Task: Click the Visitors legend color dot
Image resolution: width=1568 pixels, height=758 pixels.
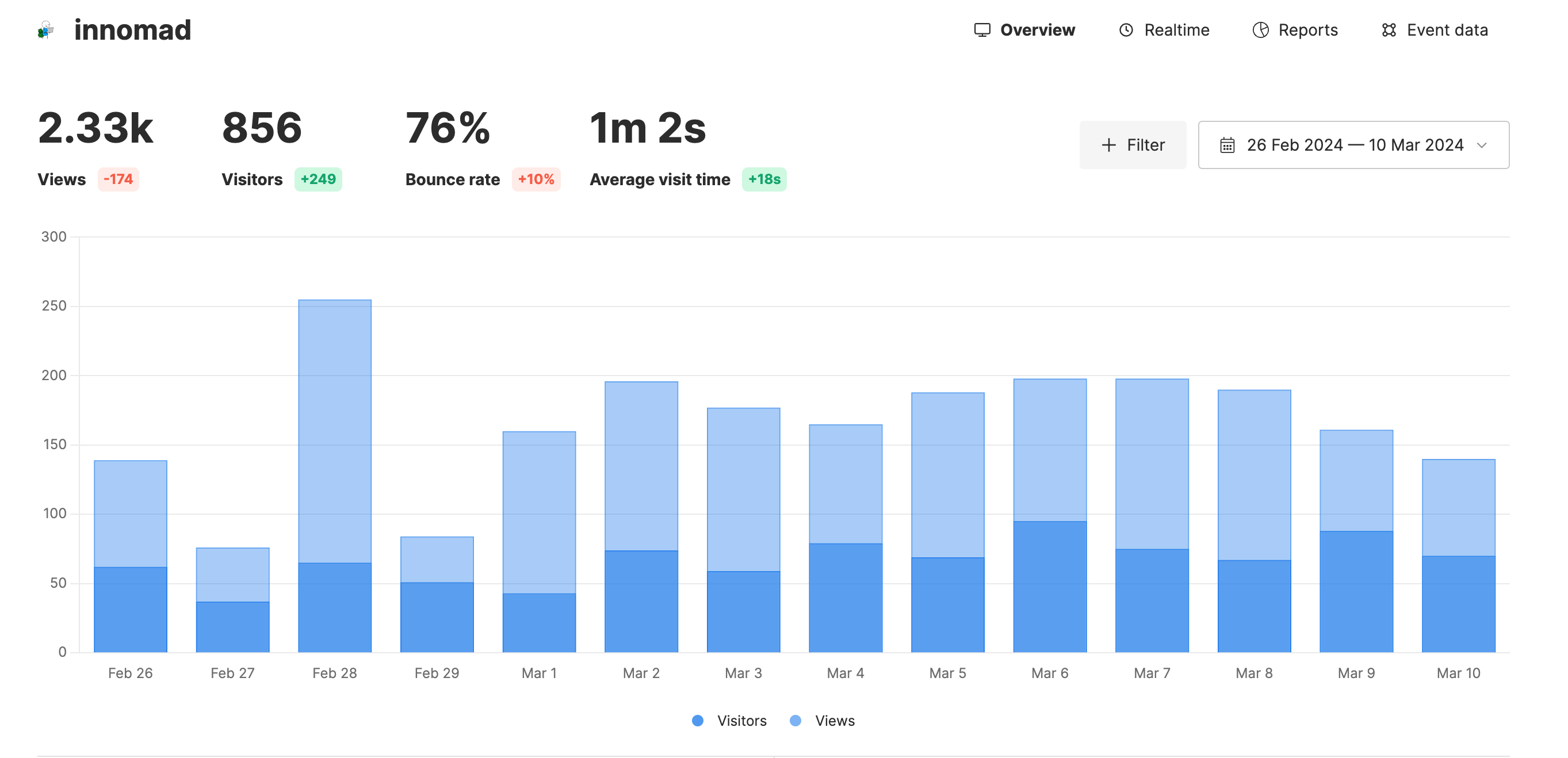Action: pyautogui.click(x=698, y=720)
